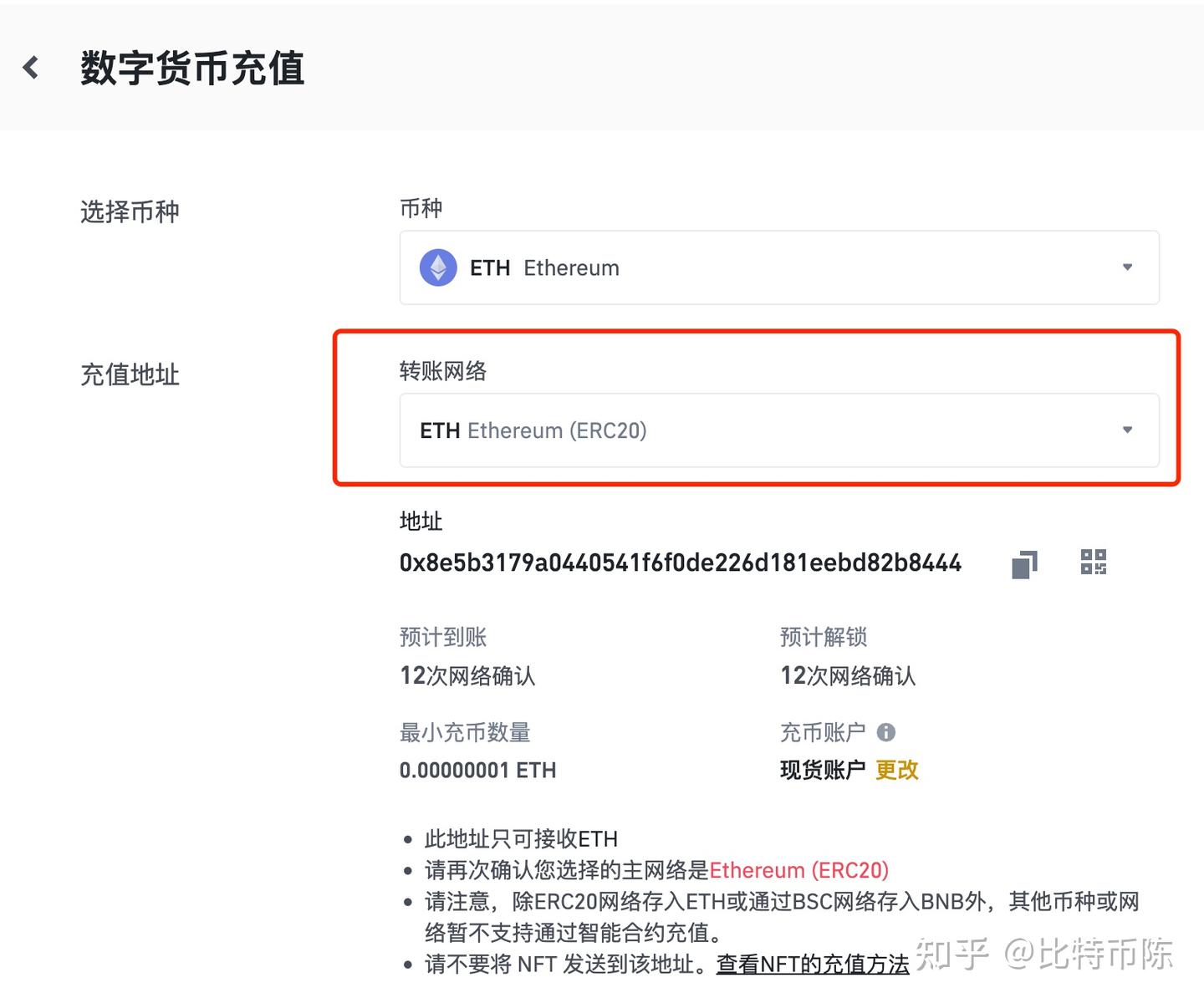Click the arrow on the ETH Ethereum selector
This screenshot has width=1204, height=1003.
[1128, 267]
